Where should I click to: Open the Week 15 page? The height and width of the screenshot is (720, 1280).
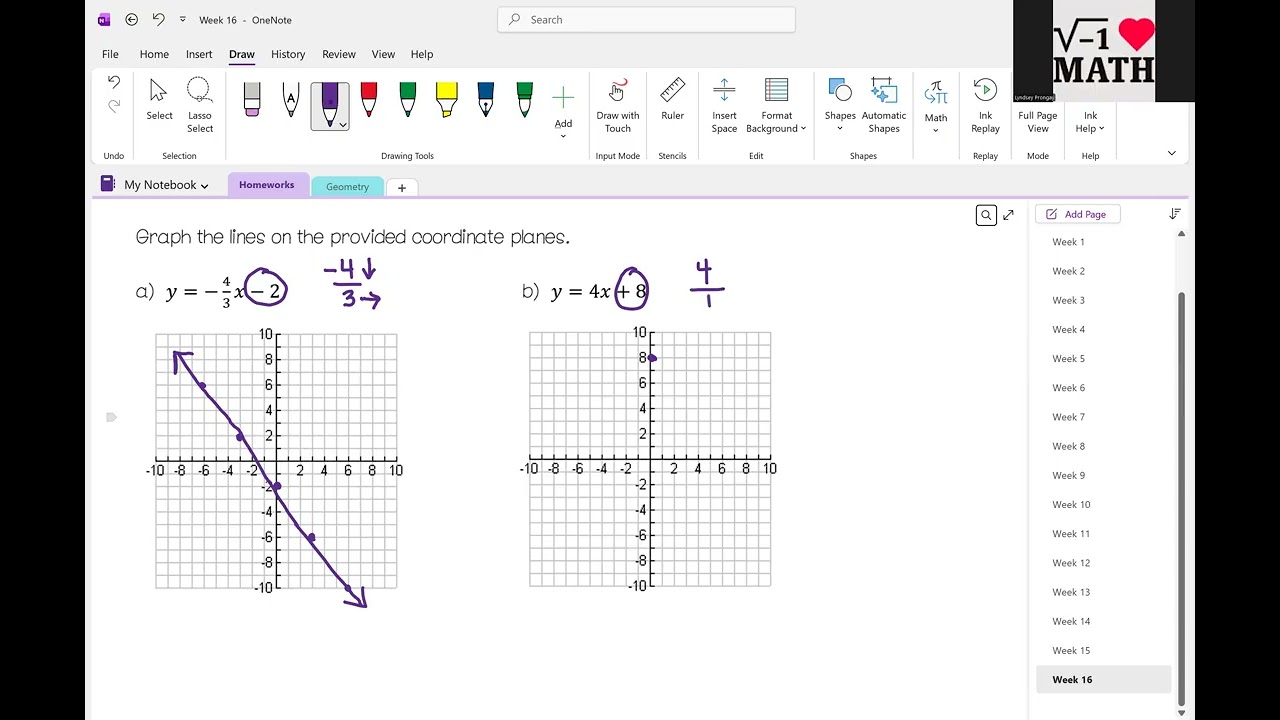coord(1103,650)
